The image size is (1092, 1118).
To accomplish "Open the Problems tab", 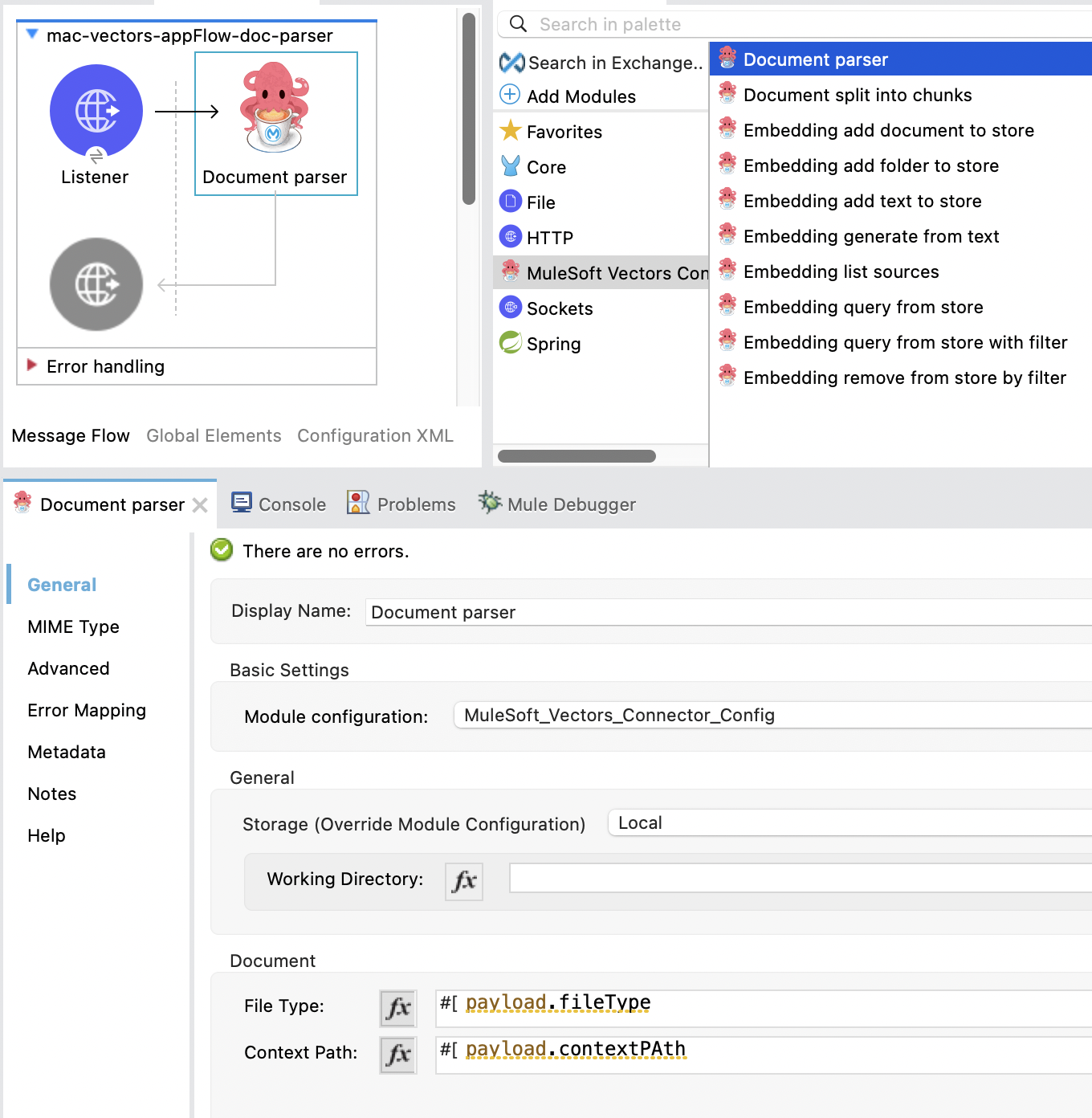I will (x=401, y=504).
